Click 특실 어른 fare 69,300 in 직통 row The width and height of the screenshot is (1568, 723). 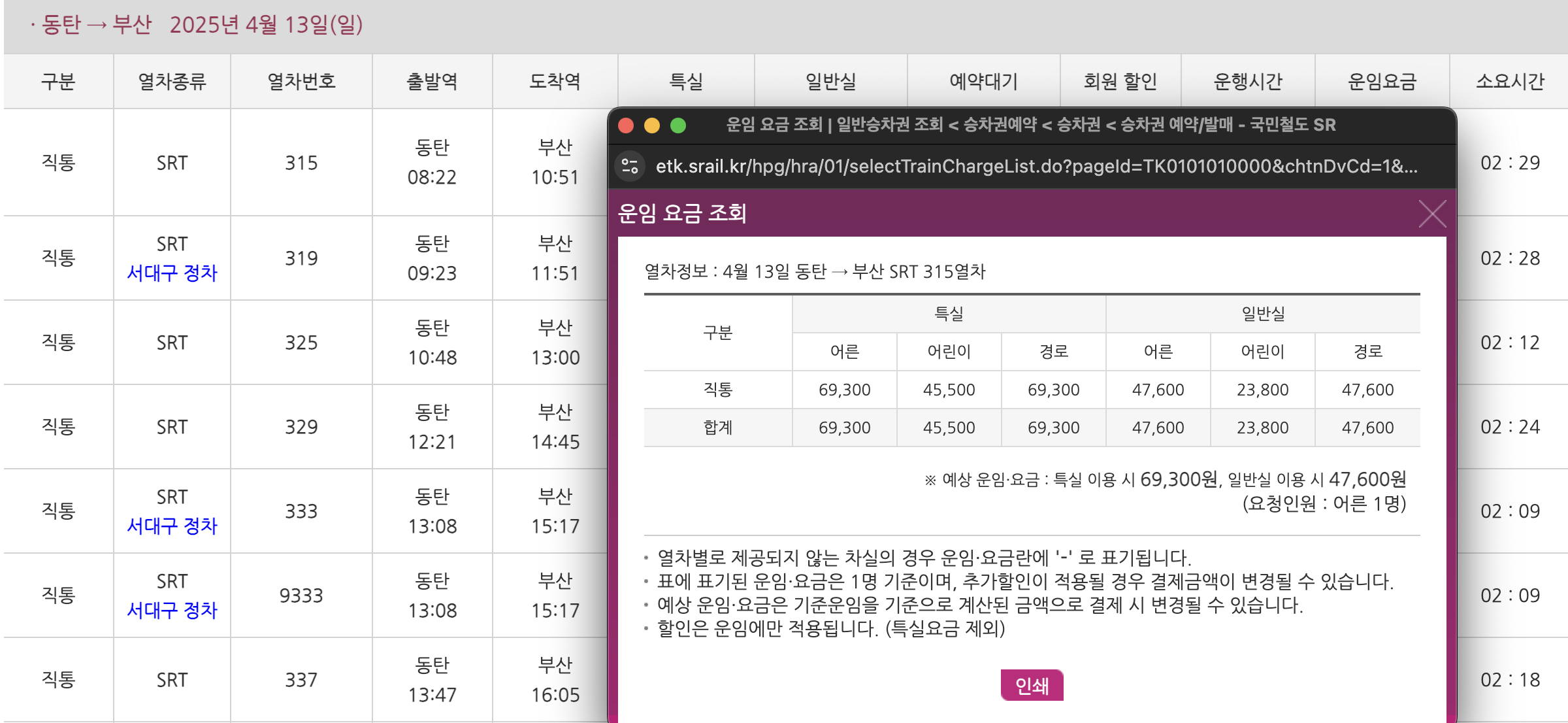coord(844,390)
